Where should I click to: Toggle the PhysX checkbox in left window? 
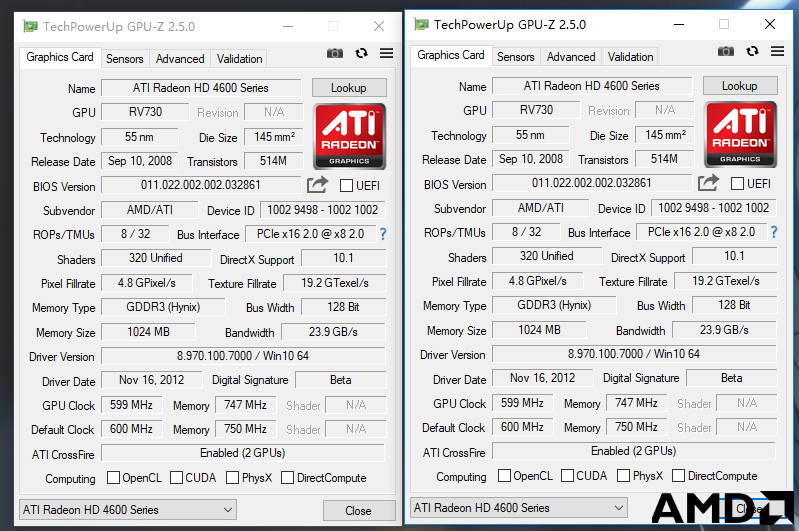pos(232,477)
